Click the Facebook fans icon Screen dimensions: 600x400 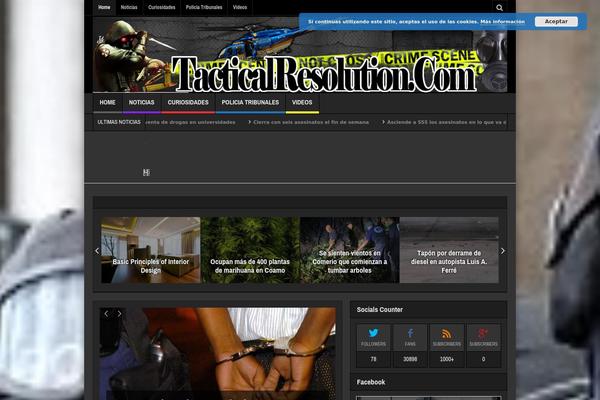(410, 333)
